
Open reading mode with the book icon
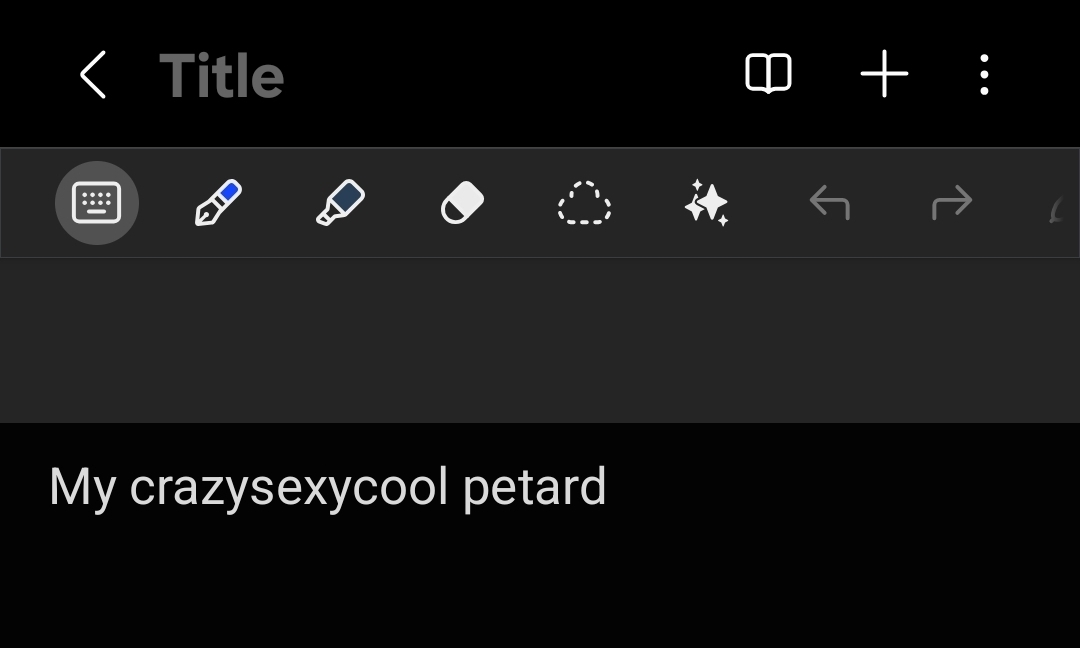pos(768,75)
